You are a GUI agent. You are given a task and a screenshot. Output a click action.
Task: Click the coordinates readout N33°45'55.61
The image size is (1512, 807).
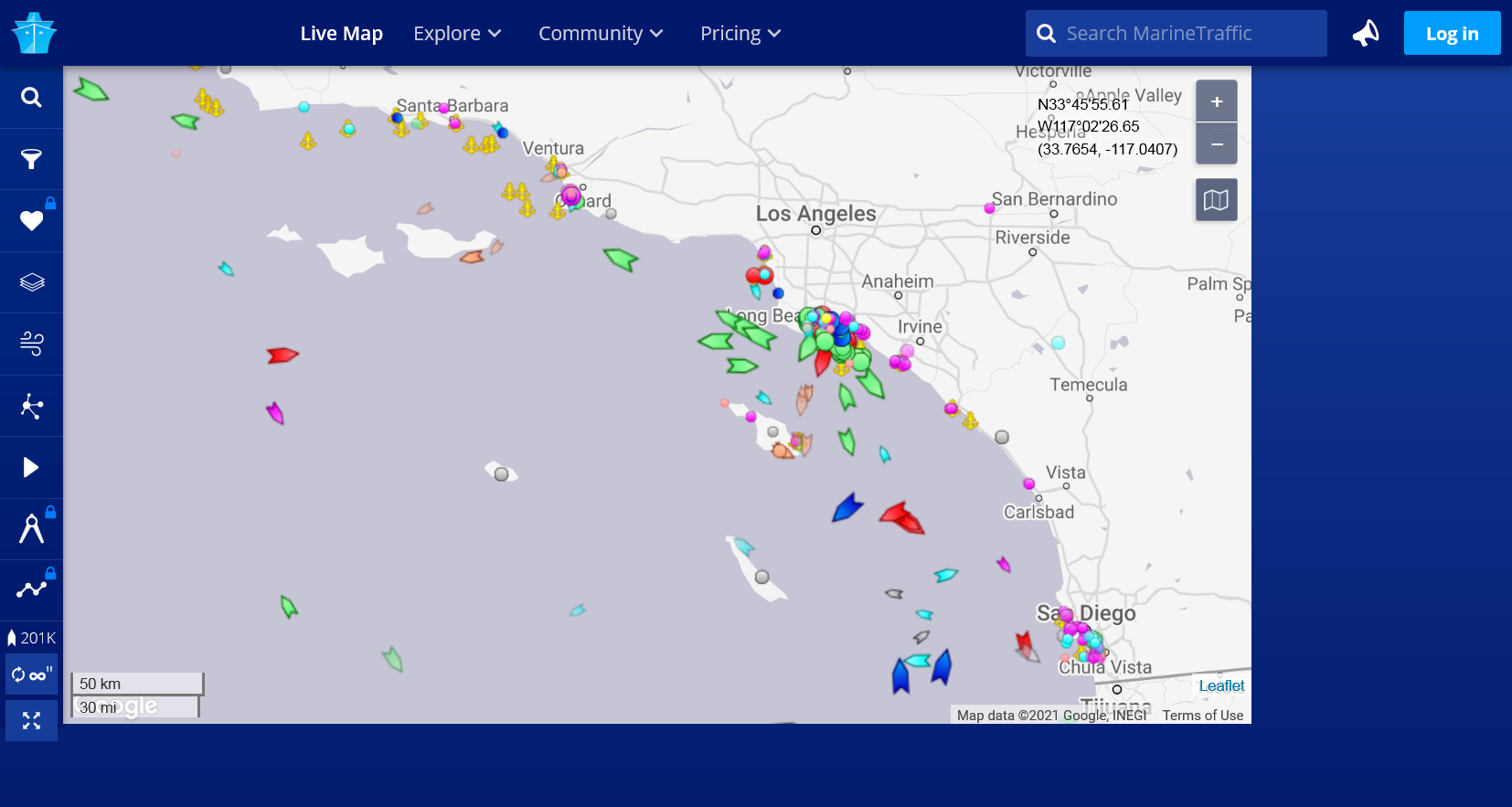point(1083,104)
